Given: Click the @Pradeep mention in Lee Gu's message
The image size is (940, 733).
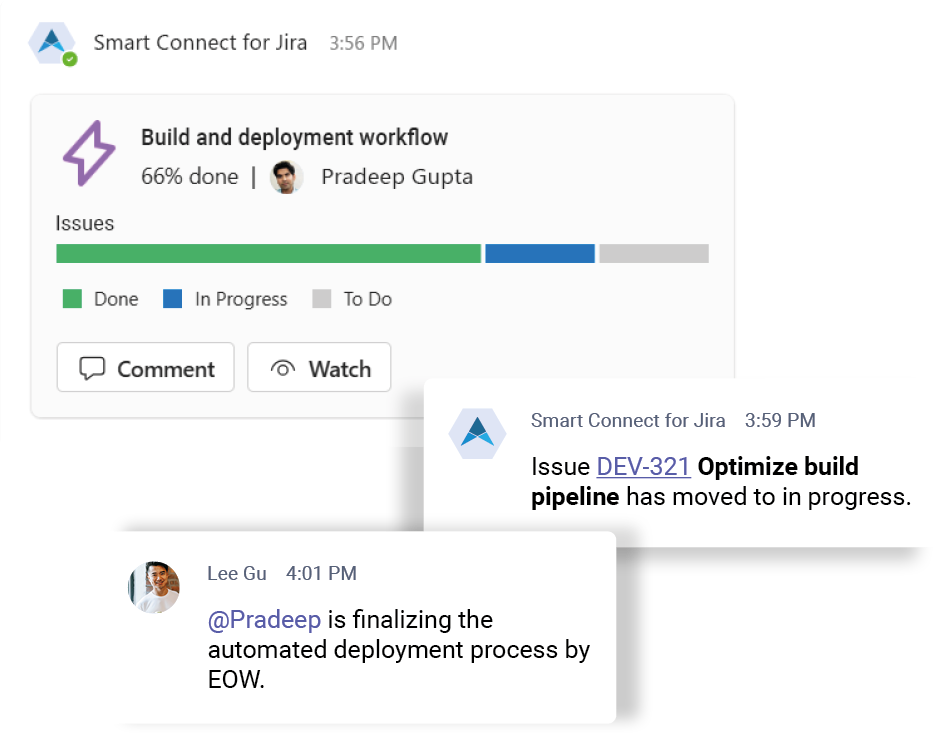Looking at the screenshot, I should pyautogui.click(x=263, y=620).
